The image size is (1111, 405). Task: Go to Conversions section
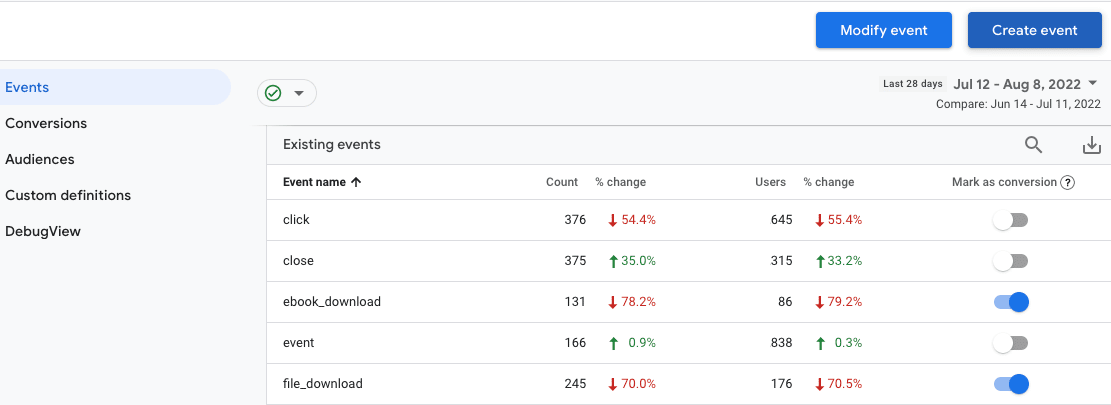(x=46, y=124)
